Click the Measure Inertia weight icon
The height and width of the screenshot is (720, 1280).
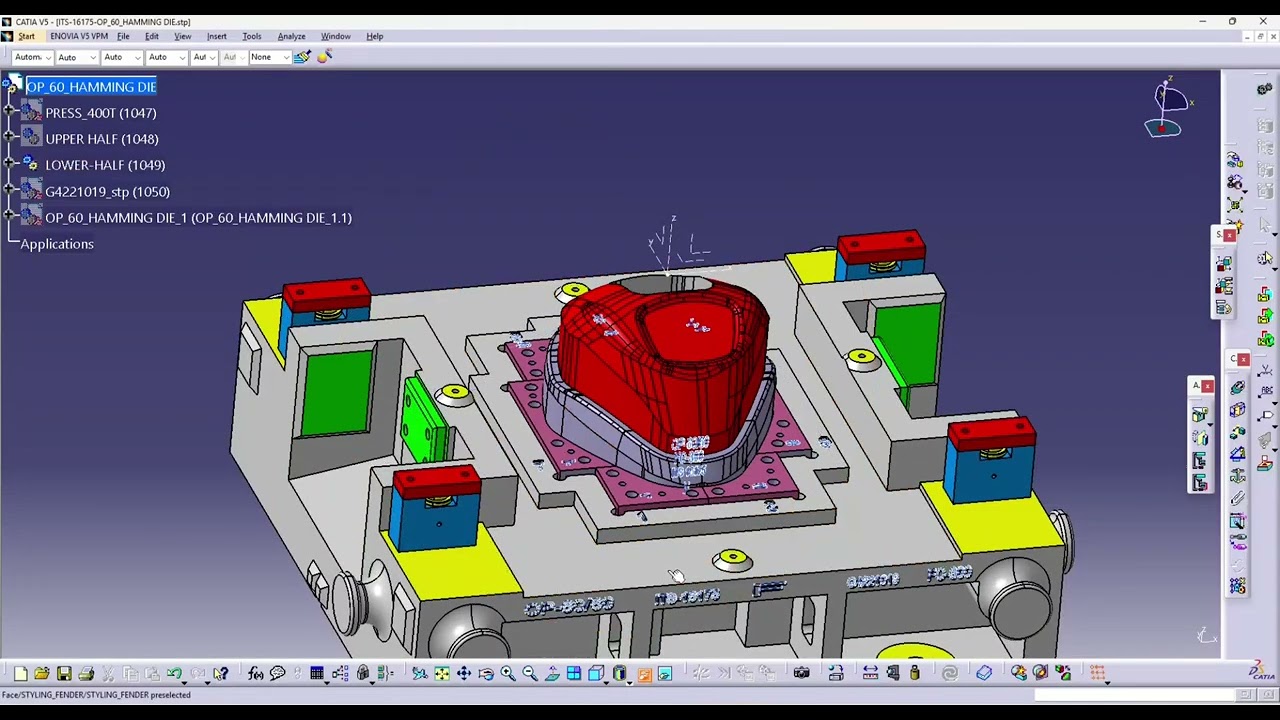tap(914, 674)
